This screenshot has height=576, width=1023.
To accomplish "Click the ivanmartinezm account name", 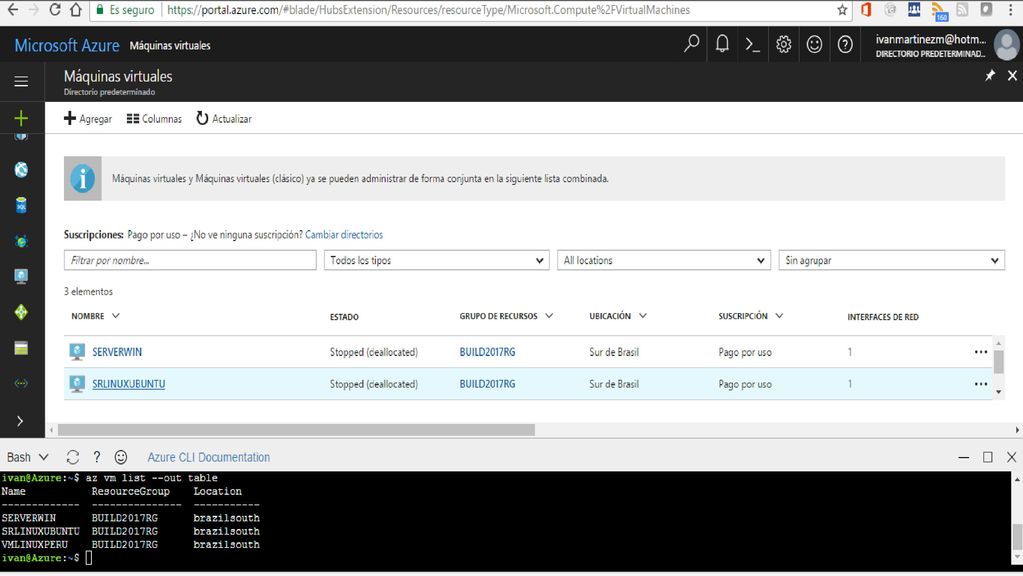I will tap(930, 39).
